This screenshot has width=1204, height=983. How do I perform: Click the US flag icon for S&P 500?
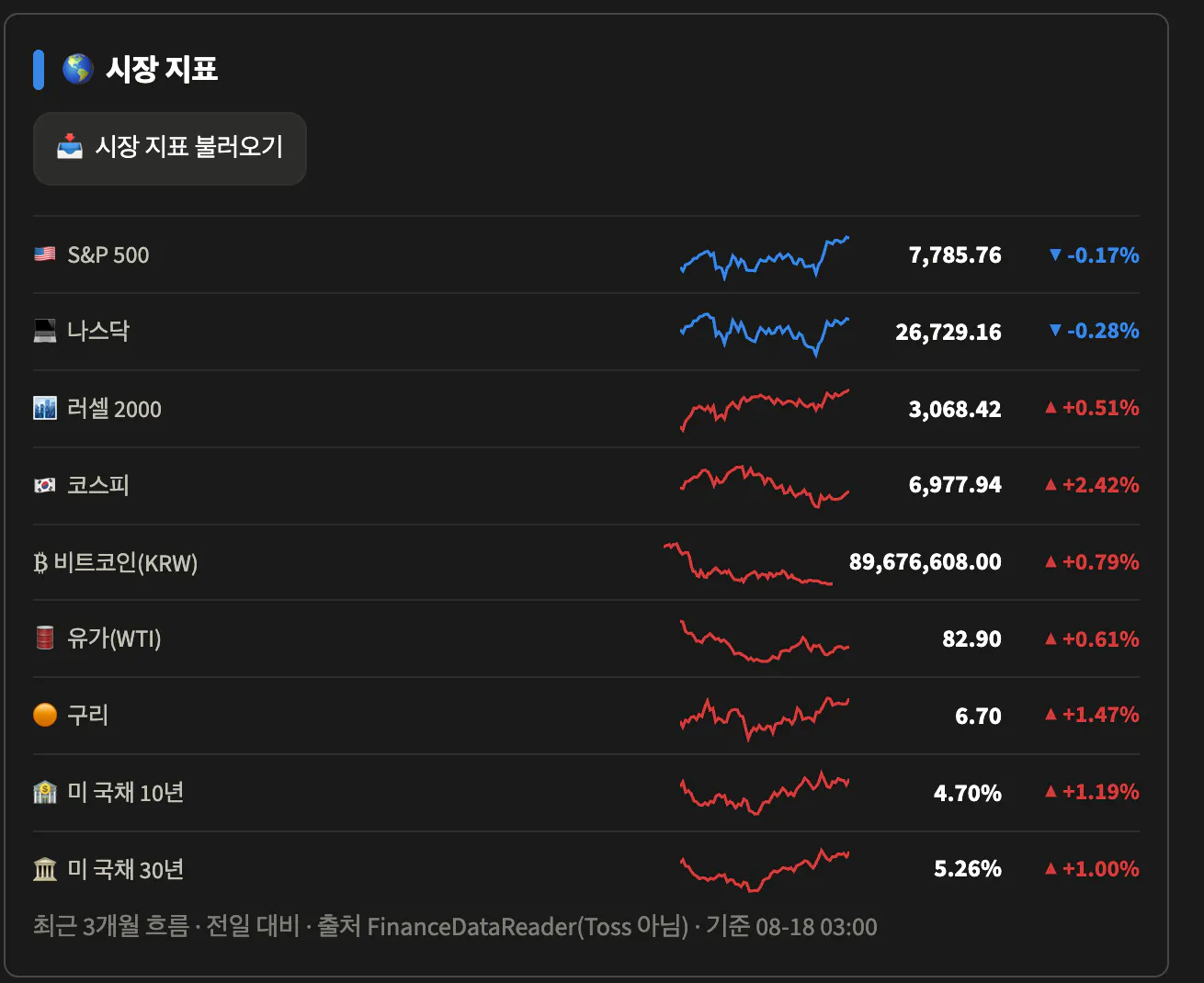coord(45,254)
